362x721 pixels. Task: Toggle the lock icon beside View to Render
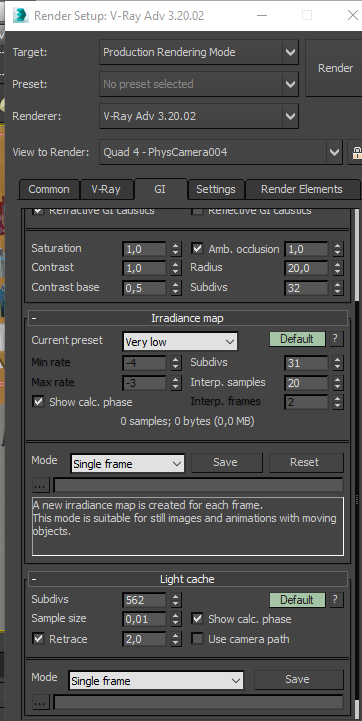(355, 152)
